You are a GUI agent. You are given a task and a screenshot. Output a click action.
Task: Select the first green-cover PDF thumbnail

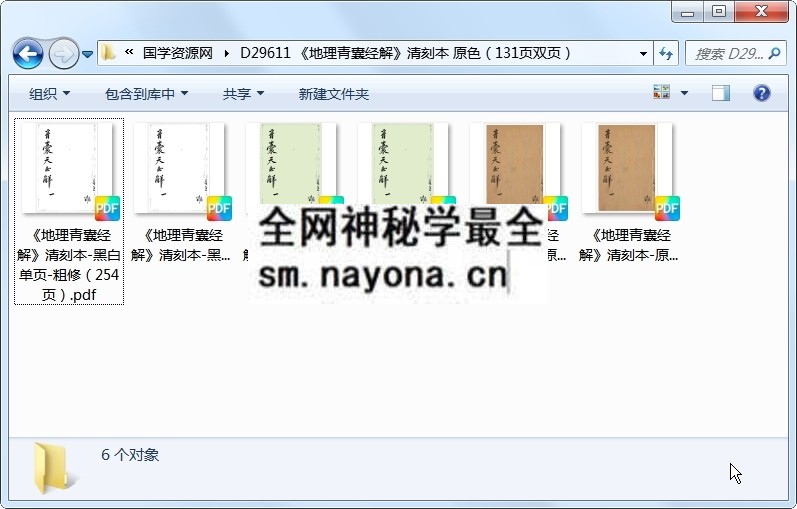pos(291,164)
